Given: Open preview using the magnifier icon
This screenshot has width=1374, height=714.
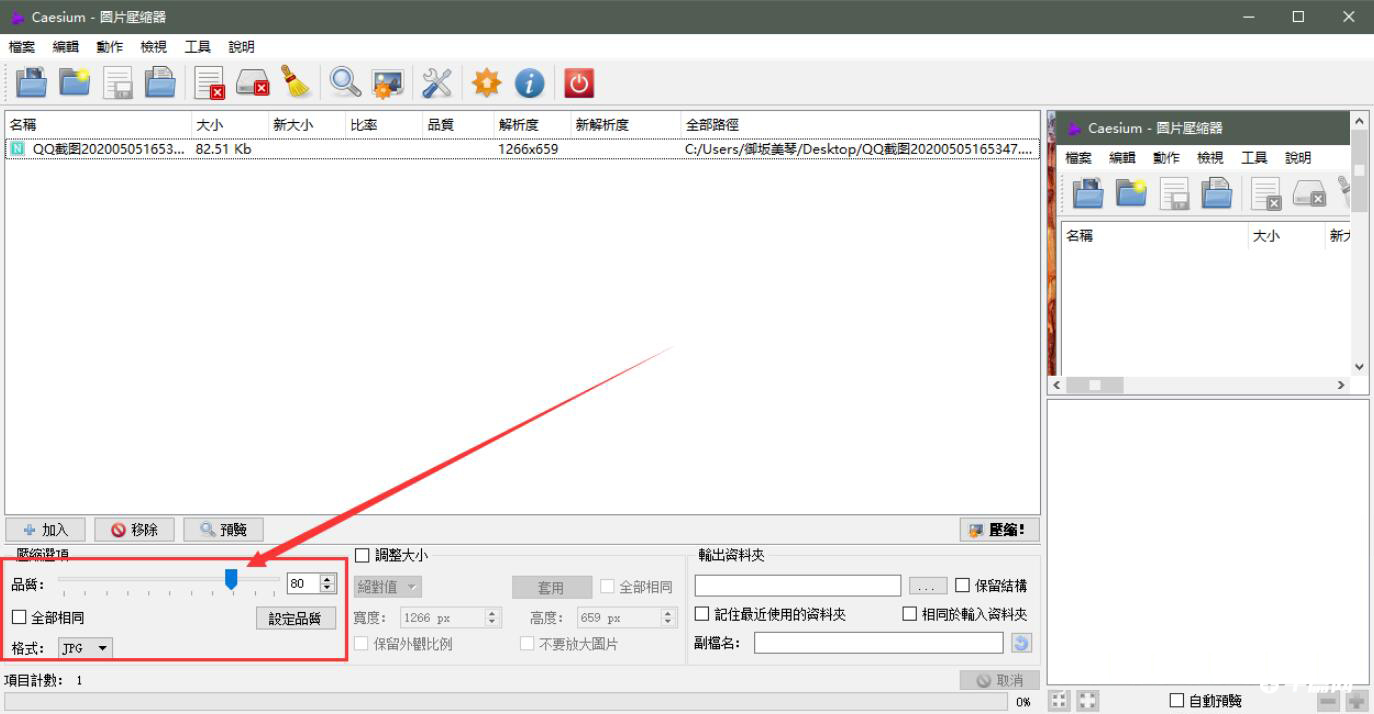Looking at the screenshot, I should pyautogui.click(x=345, y=83).
